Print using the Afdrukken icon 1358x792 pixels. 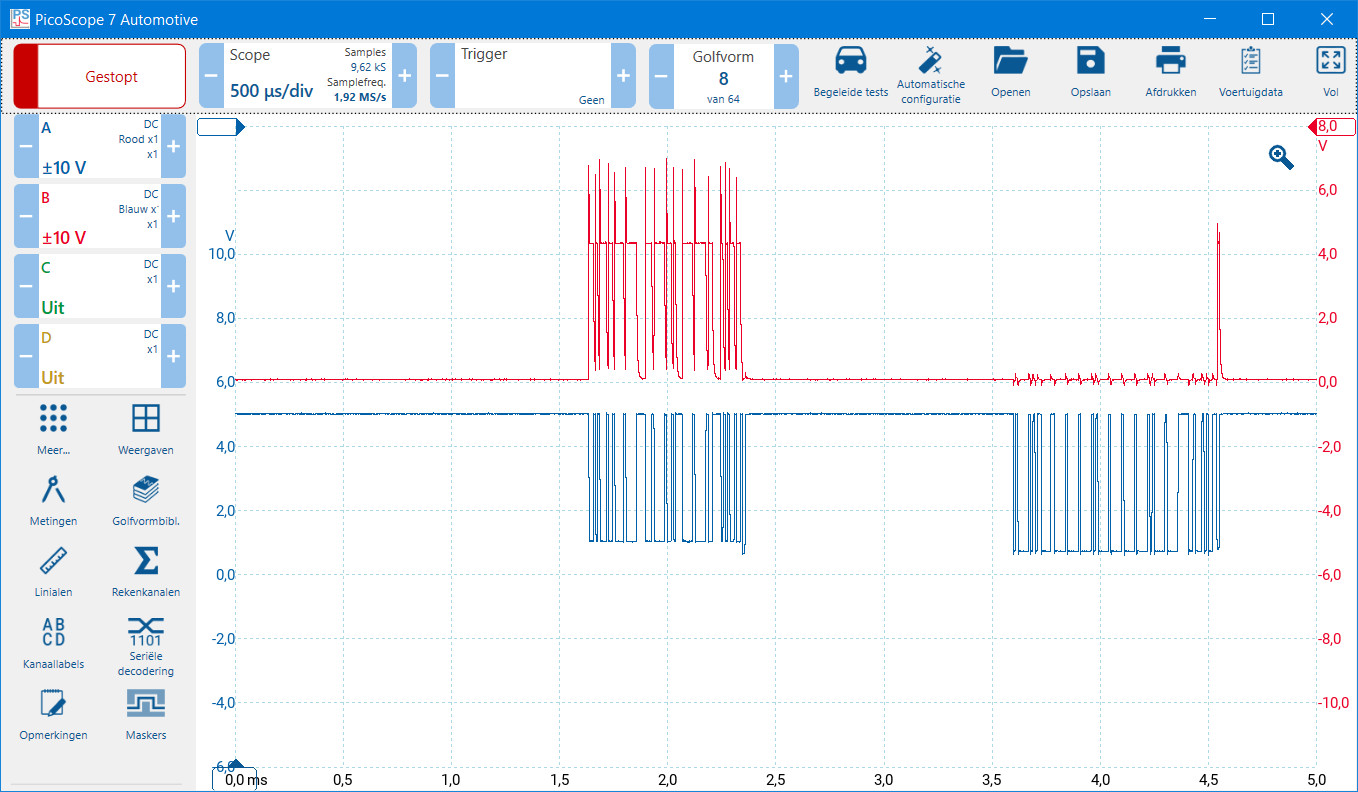coord(1170,62)
